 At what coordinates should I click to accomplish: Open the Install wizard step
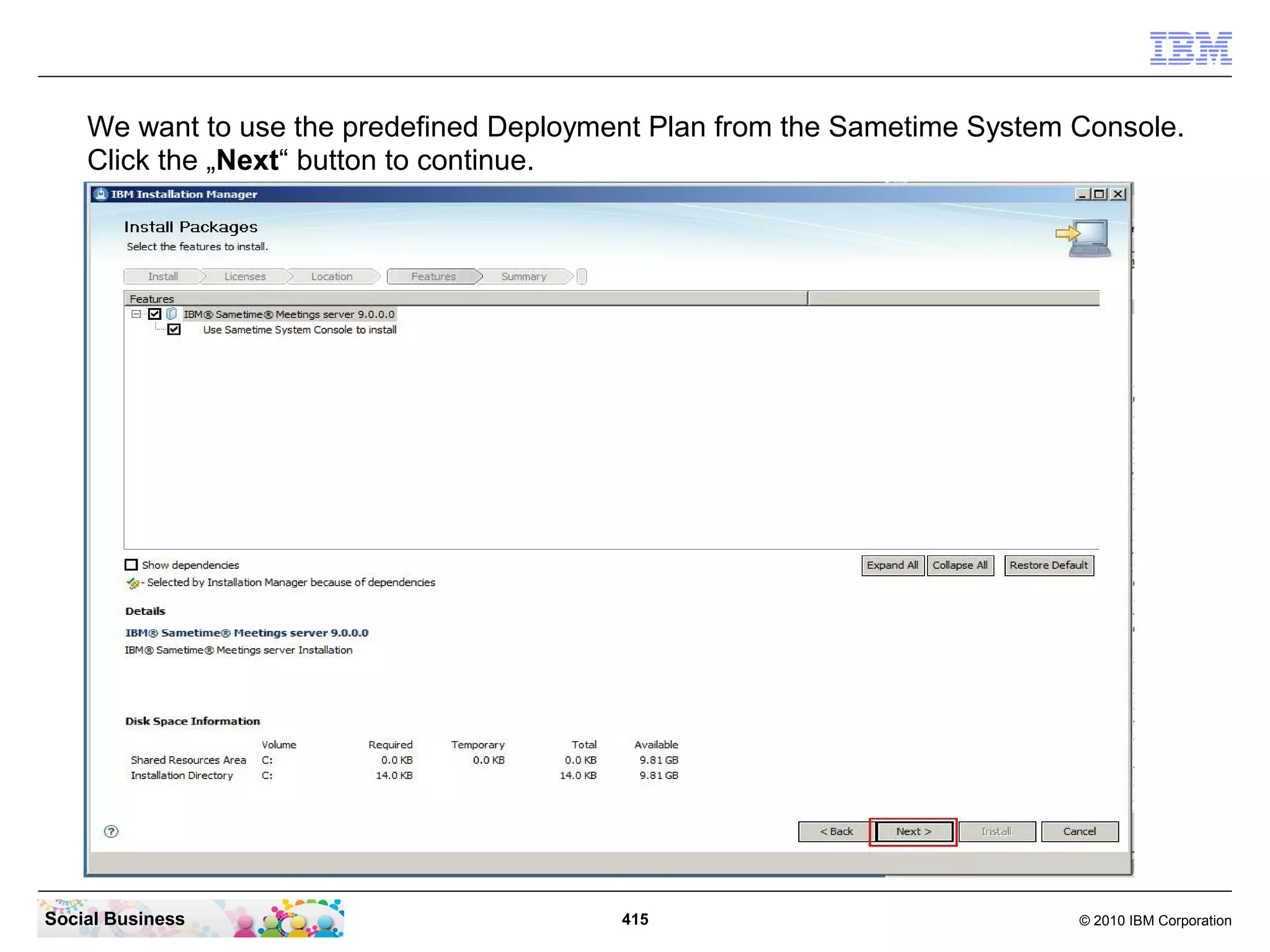click(162, 276)
